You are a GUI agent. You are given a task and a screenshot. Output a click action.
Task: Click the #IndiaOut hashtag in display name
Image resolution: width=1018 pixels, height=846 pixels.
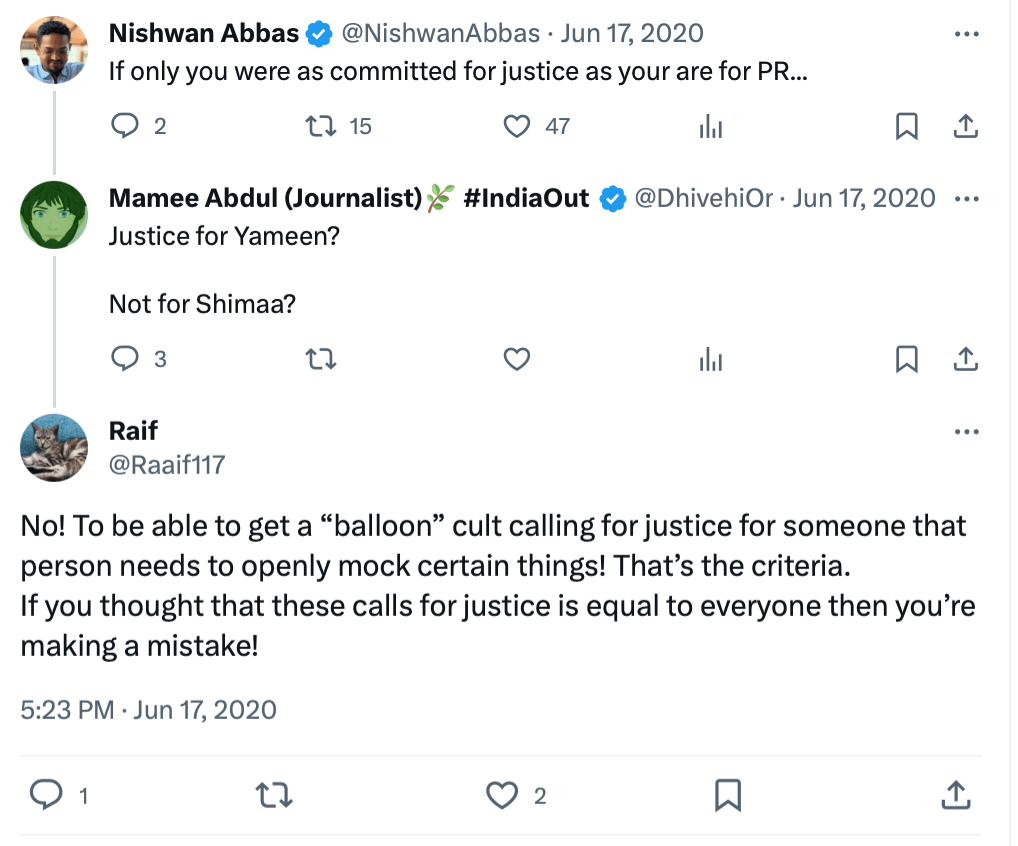pos(526,198)
